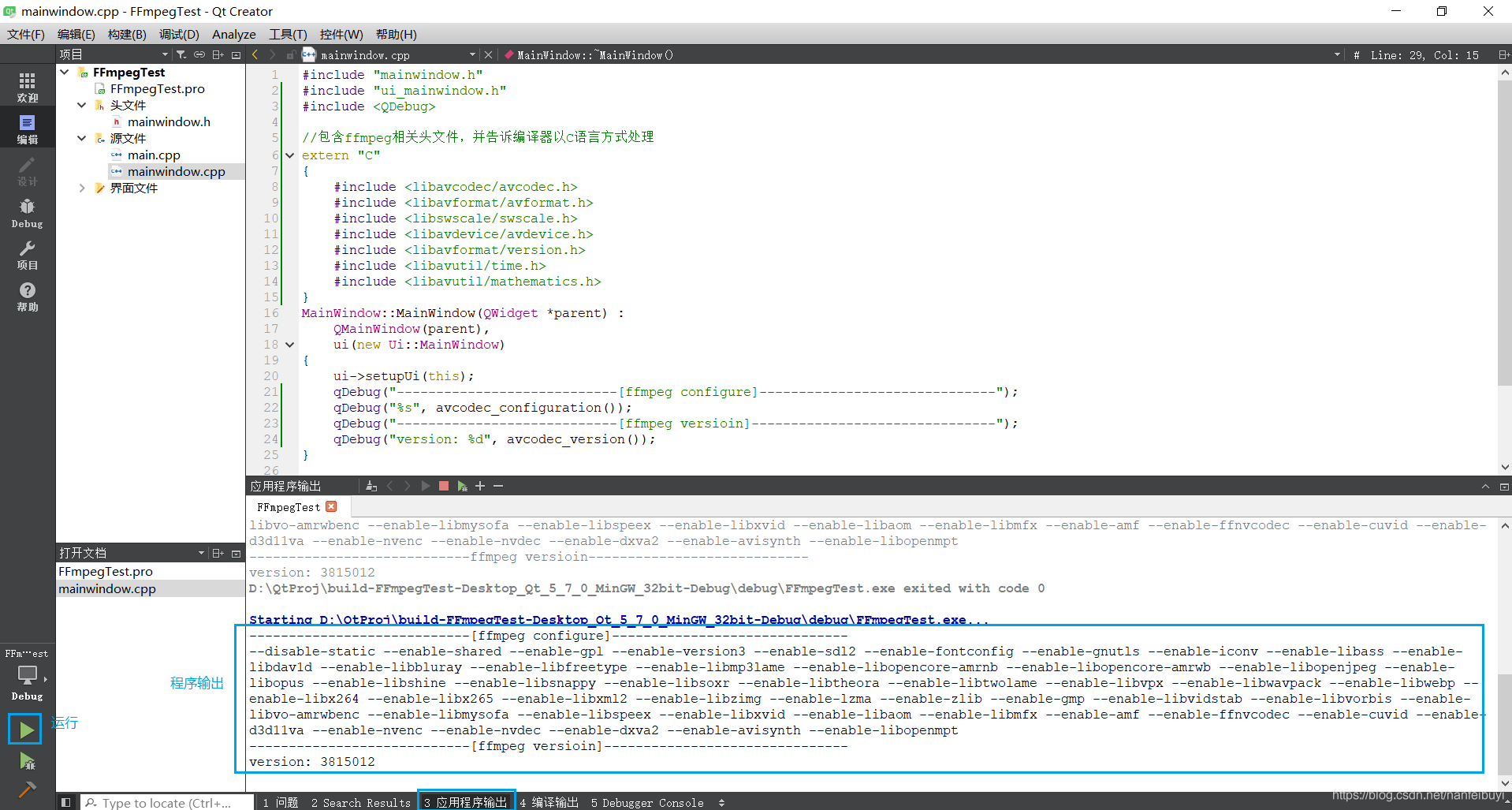Toggle the left sidebar visibility
The height and width of the screenshot is (810, 1512).
(x=66, y=802)
